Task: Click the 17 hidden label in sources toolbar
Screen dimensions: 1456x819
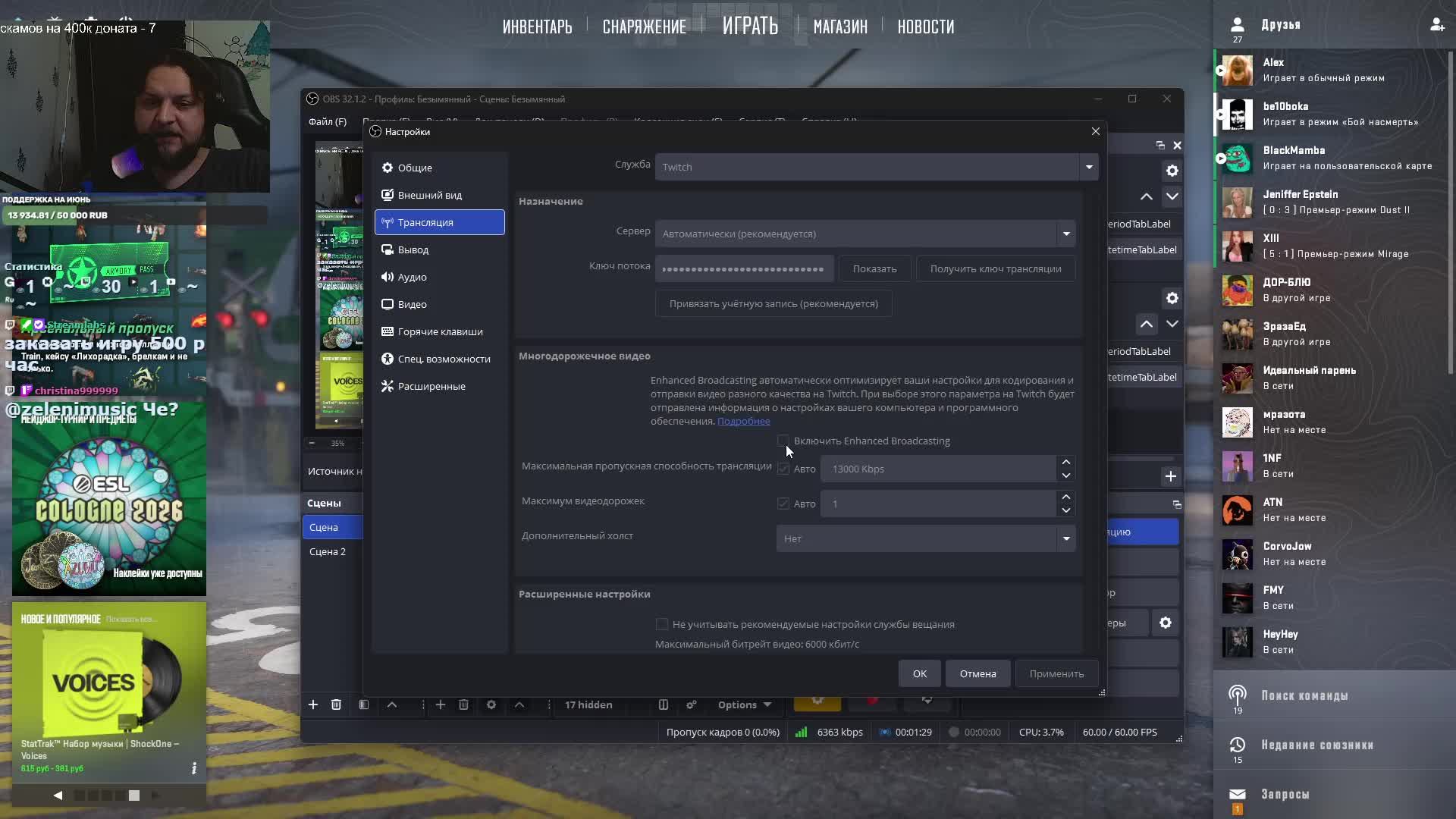Action: coord(588,704)
